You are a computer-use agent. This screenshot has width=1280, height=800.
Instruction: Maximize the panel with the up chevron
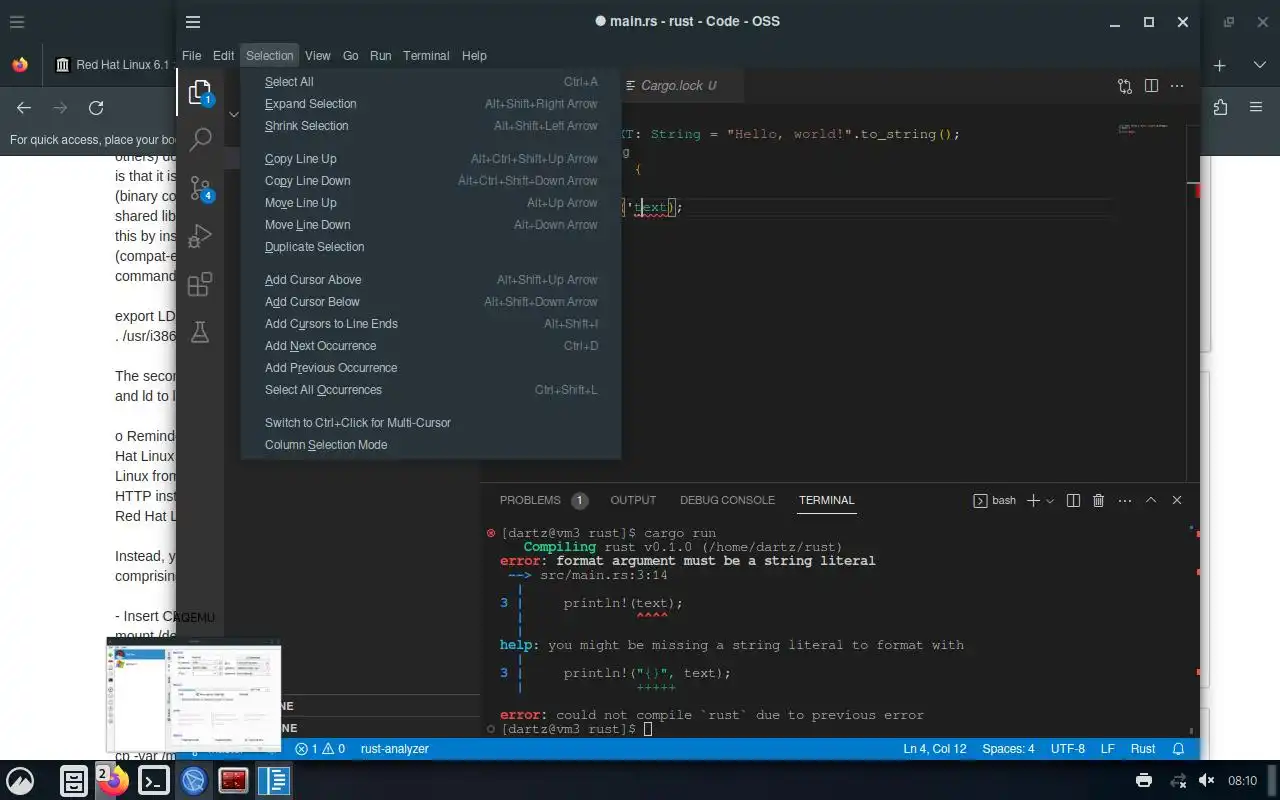[1151, 500]
